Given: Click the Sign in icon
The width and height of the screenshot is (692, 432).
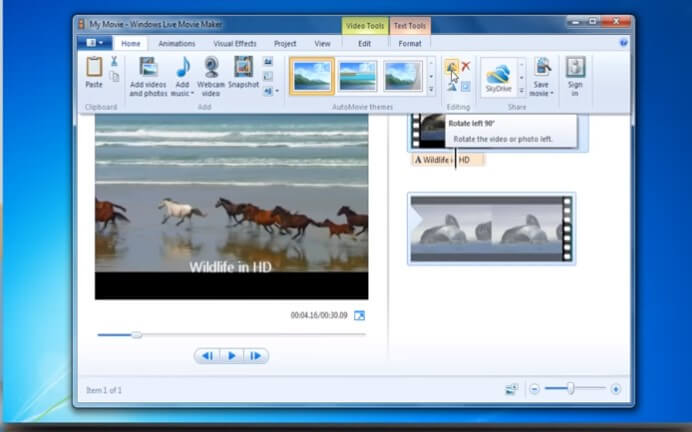Looking at the screenshot, I should click(x=575, y=76).
